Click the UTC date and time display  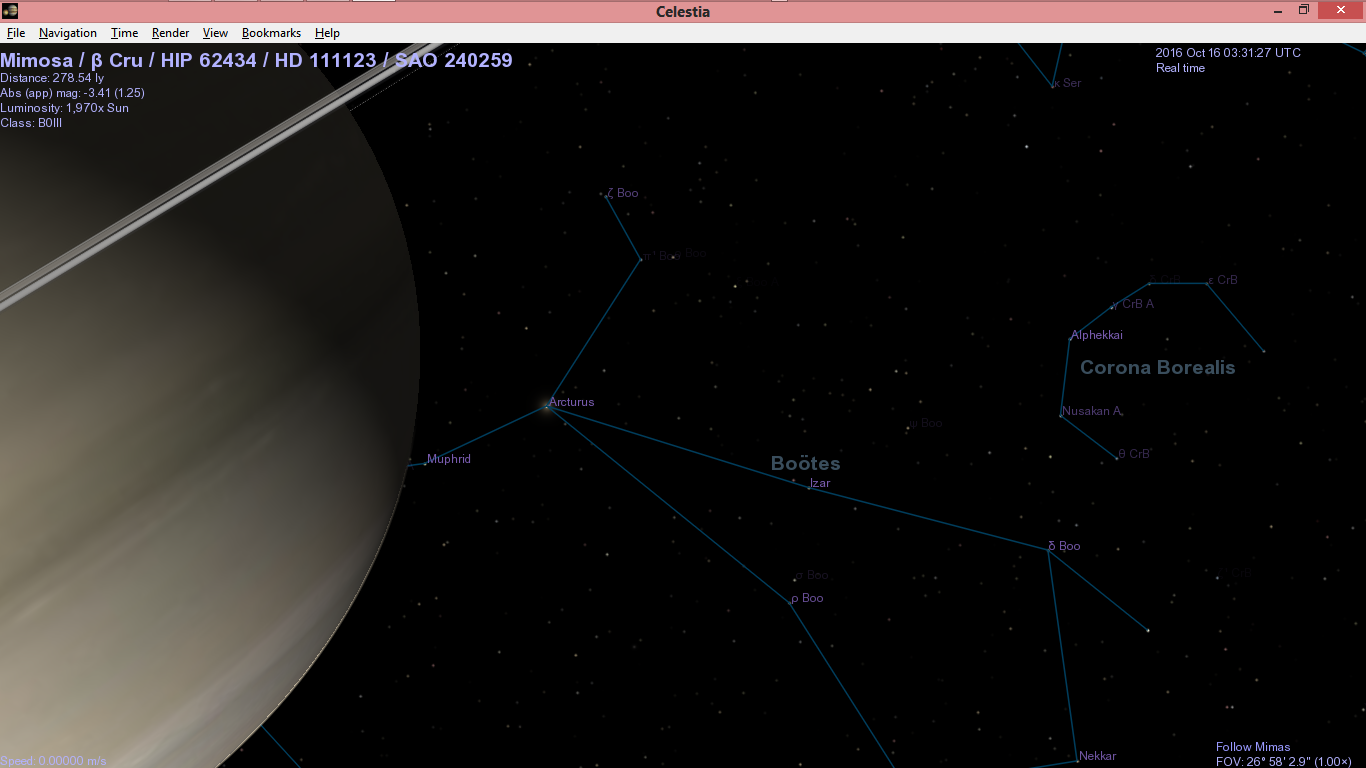click(x=1228, y=53)
